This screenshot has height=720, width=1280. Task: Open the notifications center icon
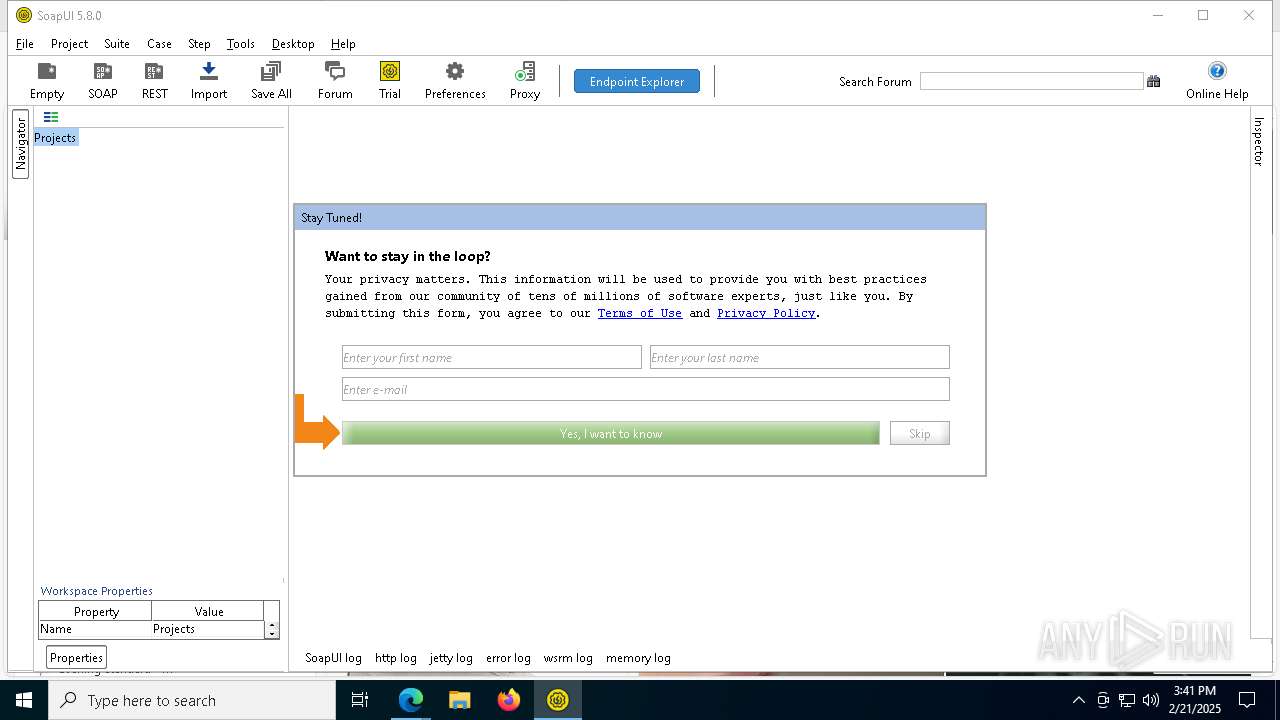[x=1246, y=700]
